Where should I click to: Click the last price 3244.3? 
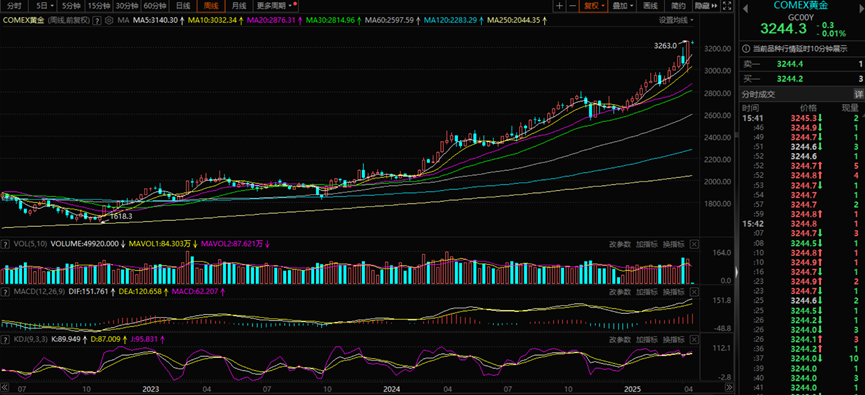pos(783,29)
